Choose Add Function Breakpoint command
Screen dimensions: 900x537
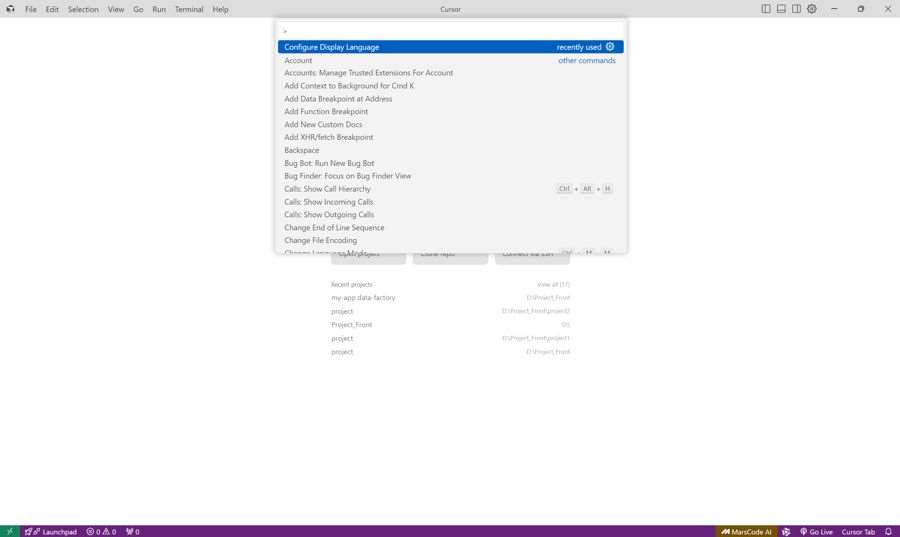pyautogui.click(x=451, y=112)
